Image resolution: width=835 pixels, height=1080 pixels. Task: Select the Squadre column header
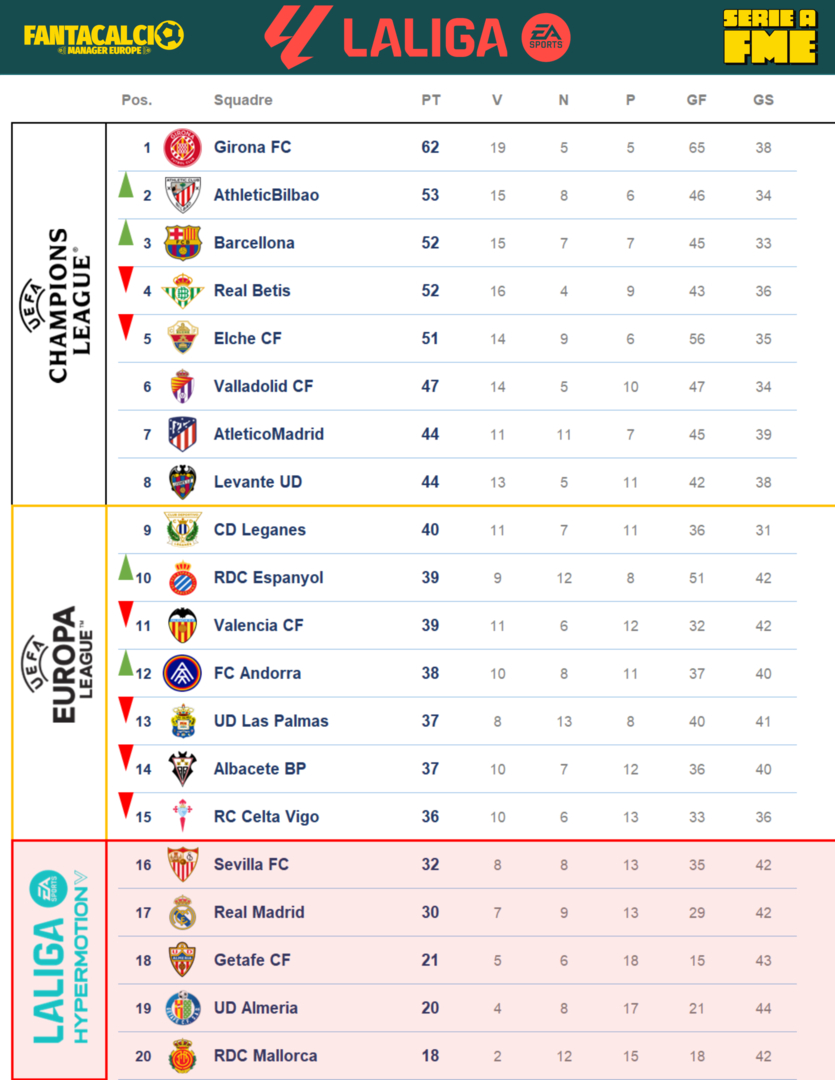click(x=243, y=100)
